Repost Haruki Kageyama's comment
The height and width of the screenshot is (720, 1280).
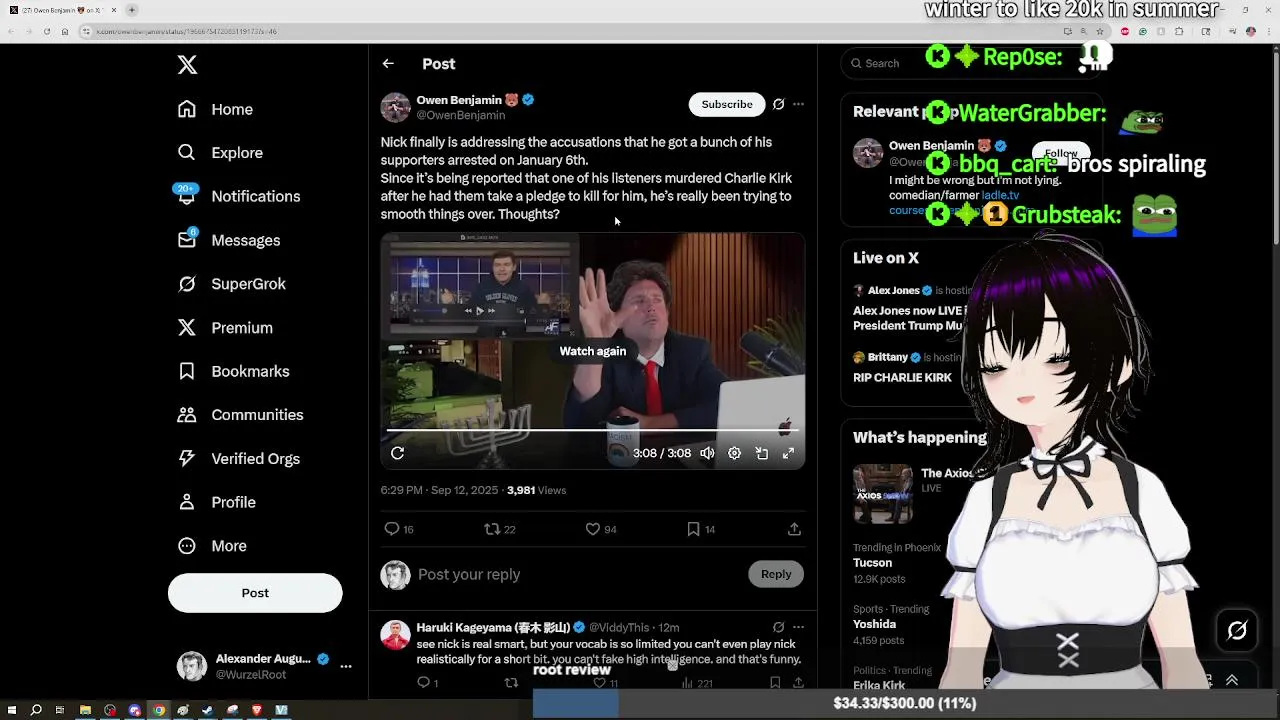point(511,682)
